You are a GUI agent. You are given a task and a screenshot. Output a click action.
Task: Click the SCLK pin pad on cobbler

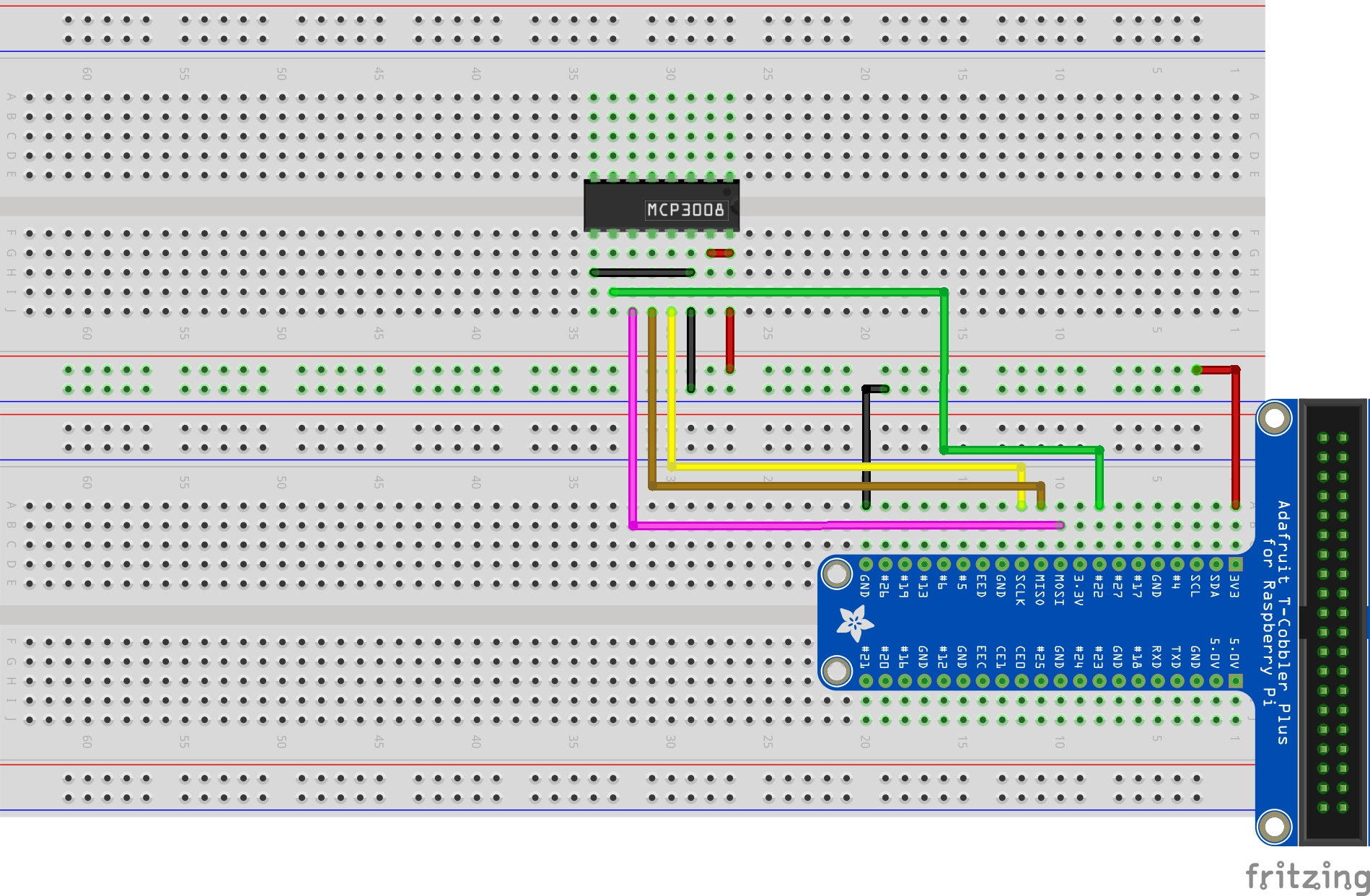coord(1022,564)
